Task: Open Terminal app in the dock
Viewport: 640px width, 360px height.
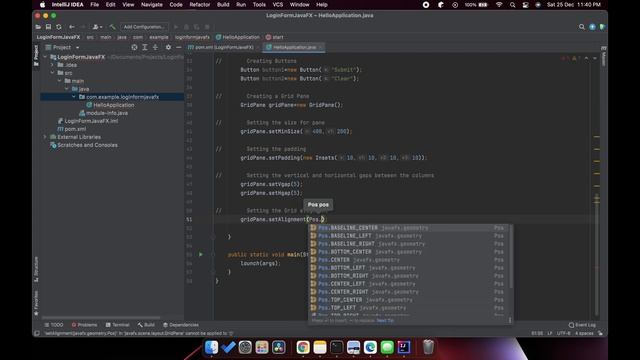Action: pos(337,347)
